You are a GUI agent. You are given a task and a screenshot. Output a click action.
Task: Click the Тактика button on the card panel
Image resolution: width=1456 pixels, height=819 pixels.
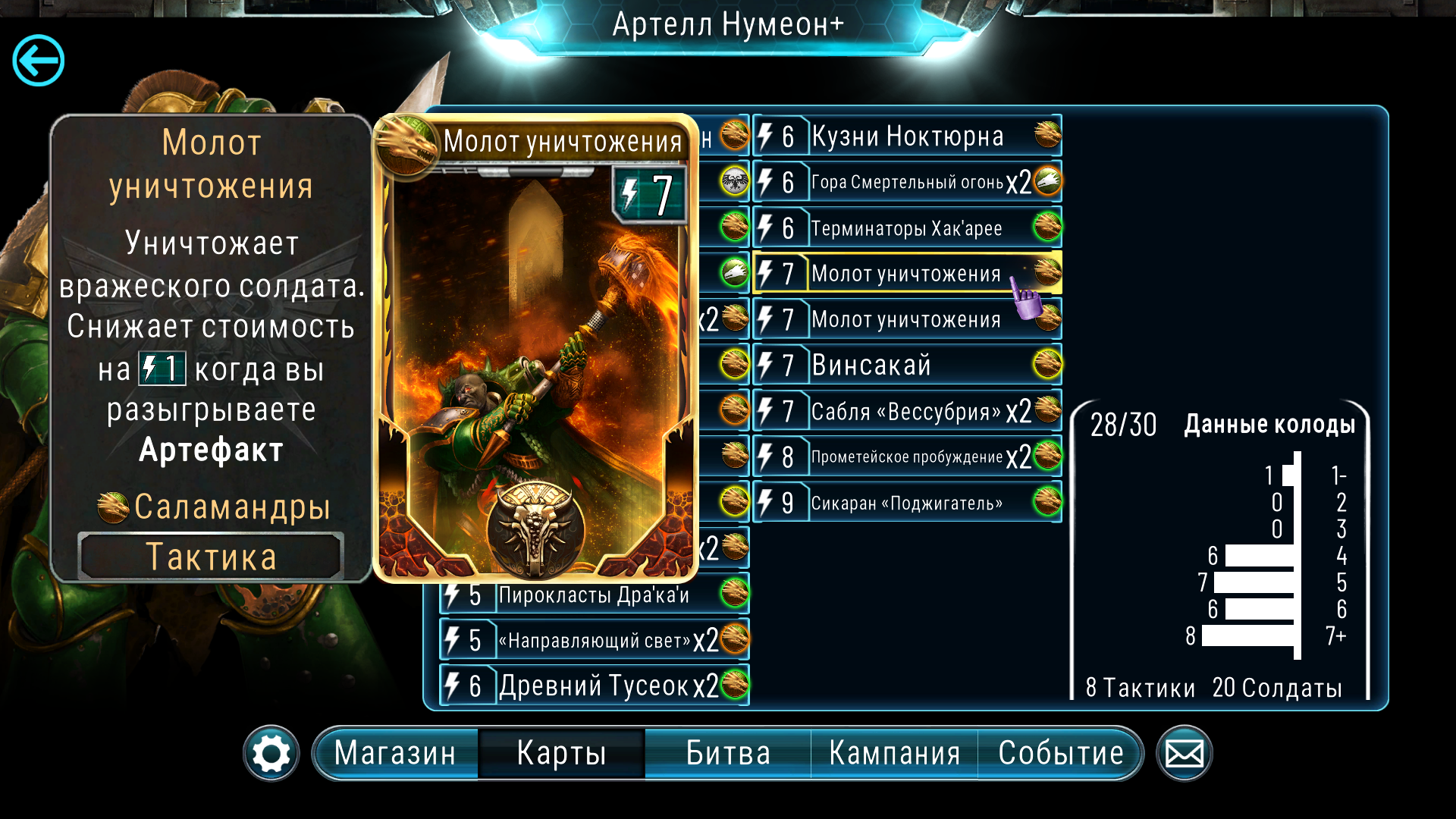(x=211, y=557)
